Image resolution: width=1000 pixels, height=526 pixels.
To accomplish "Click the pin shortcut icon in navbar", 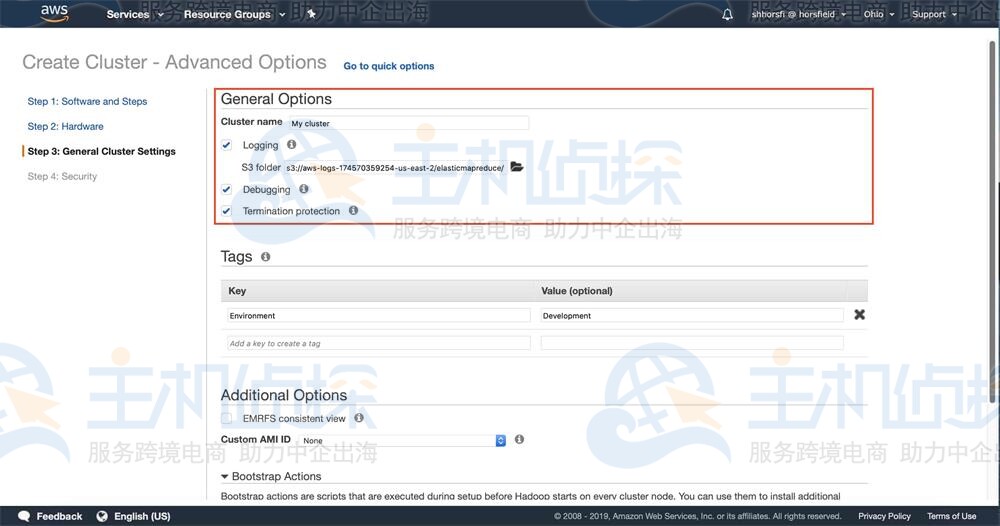I will point(311,14).
